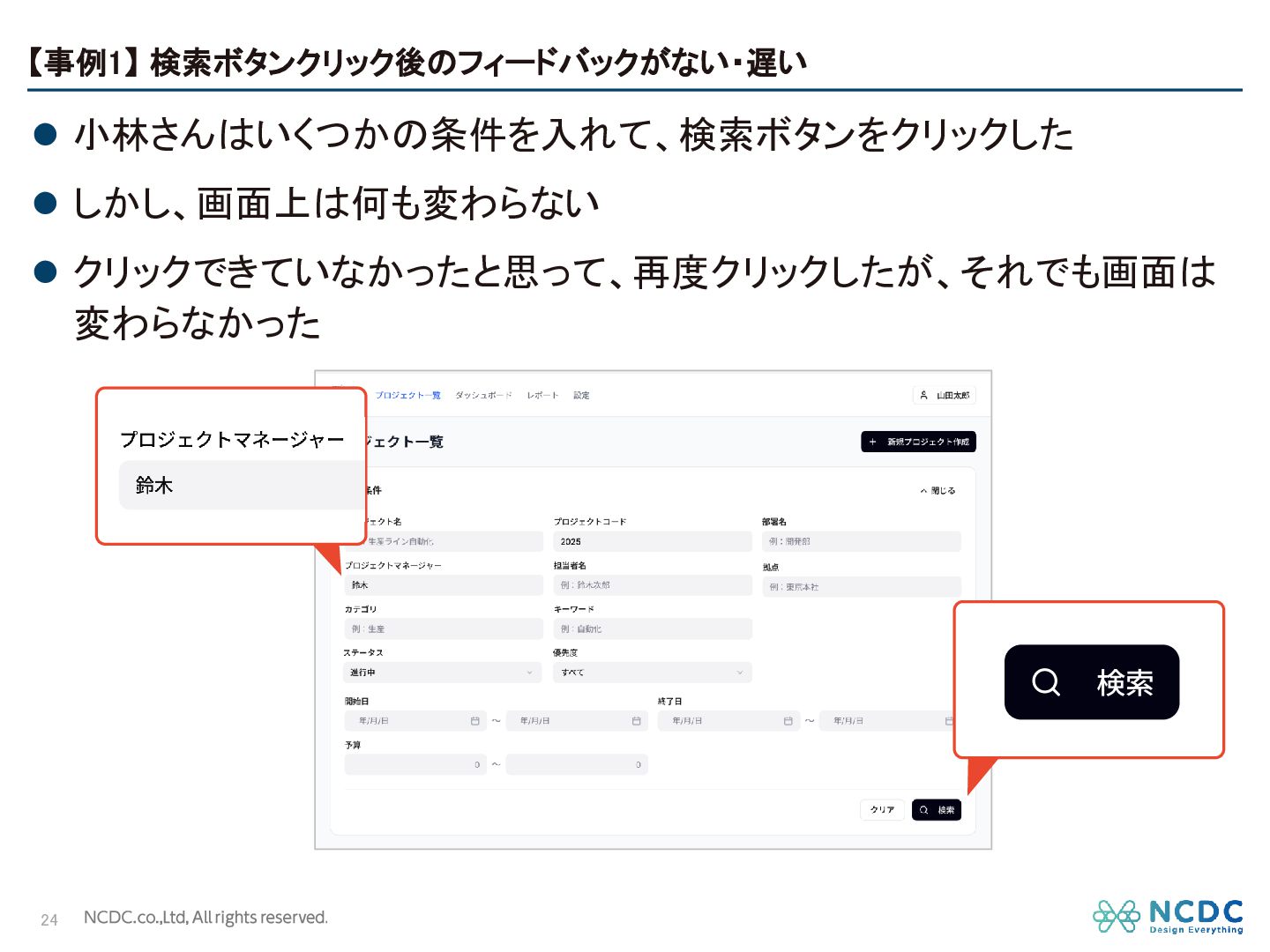This screenshot has width=1270, height=952.
Task: Focus the キーワード input field
Action: click(x=653, y=629)
